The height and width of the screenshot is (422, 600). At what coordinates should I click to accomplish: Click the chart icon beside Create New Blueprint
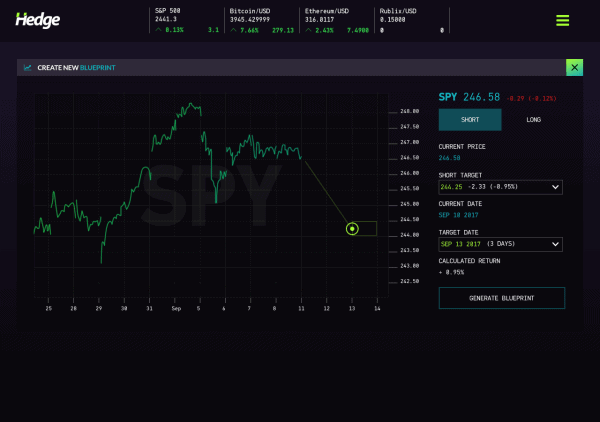[x=28, y=68]
